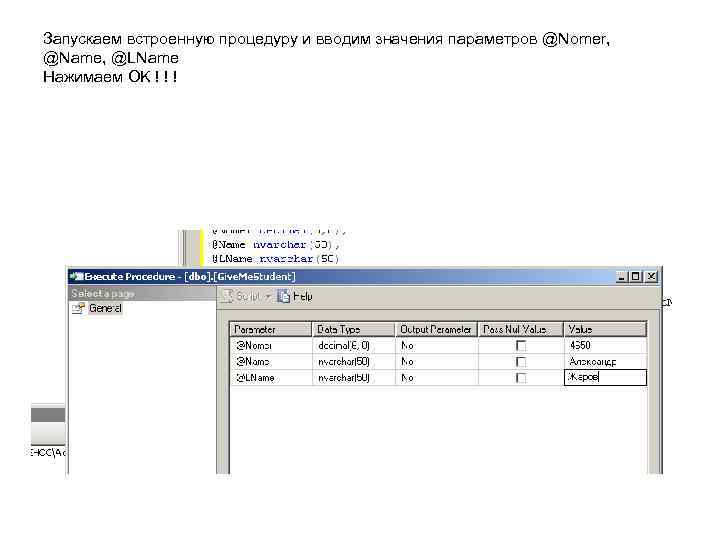720x540 pixels.
Task: Click the Output Parameter No cell for @Name
Action: [436, 361]
